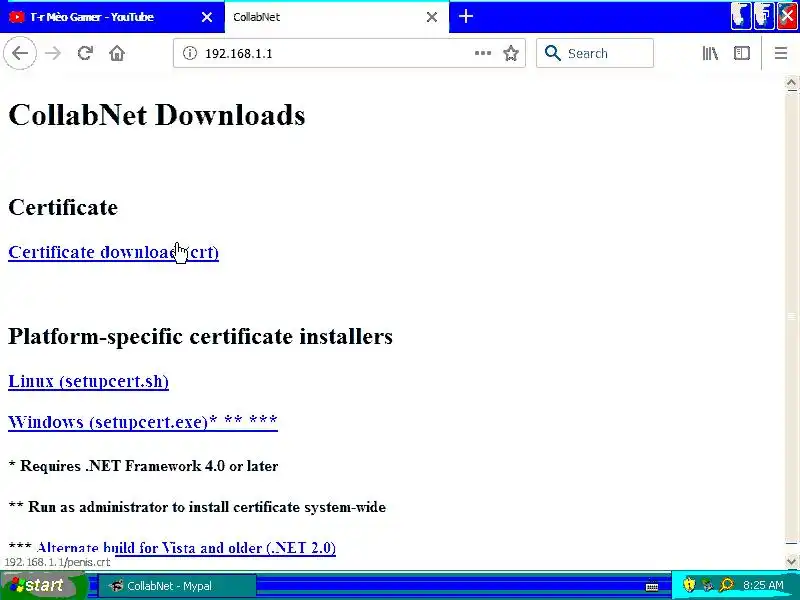Click the taskbar keyboard icon
Viewport: 800px width, 600px height.
click(652, 587)
